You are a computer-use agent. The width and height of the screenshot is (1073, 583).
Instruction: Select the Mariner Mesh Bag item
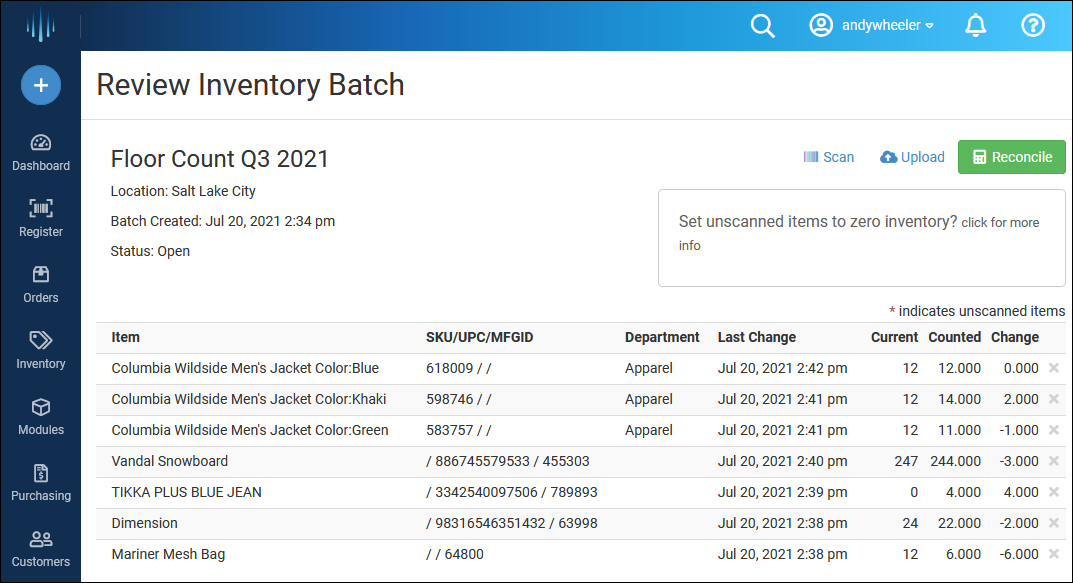click(168, 554)
